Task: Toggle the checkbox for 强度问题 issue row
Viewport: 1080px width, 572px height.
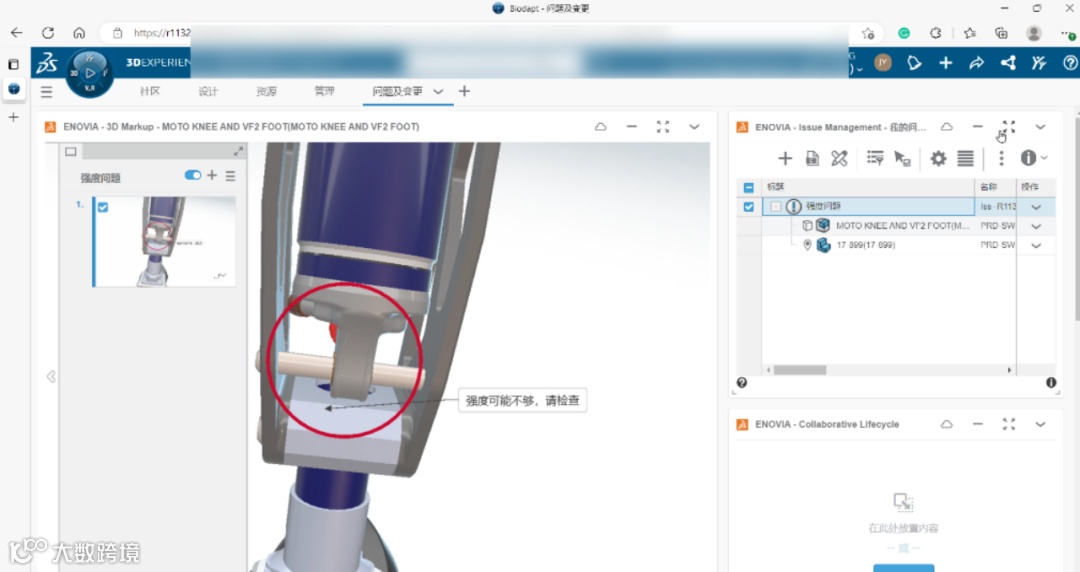Action: (749, 207)
